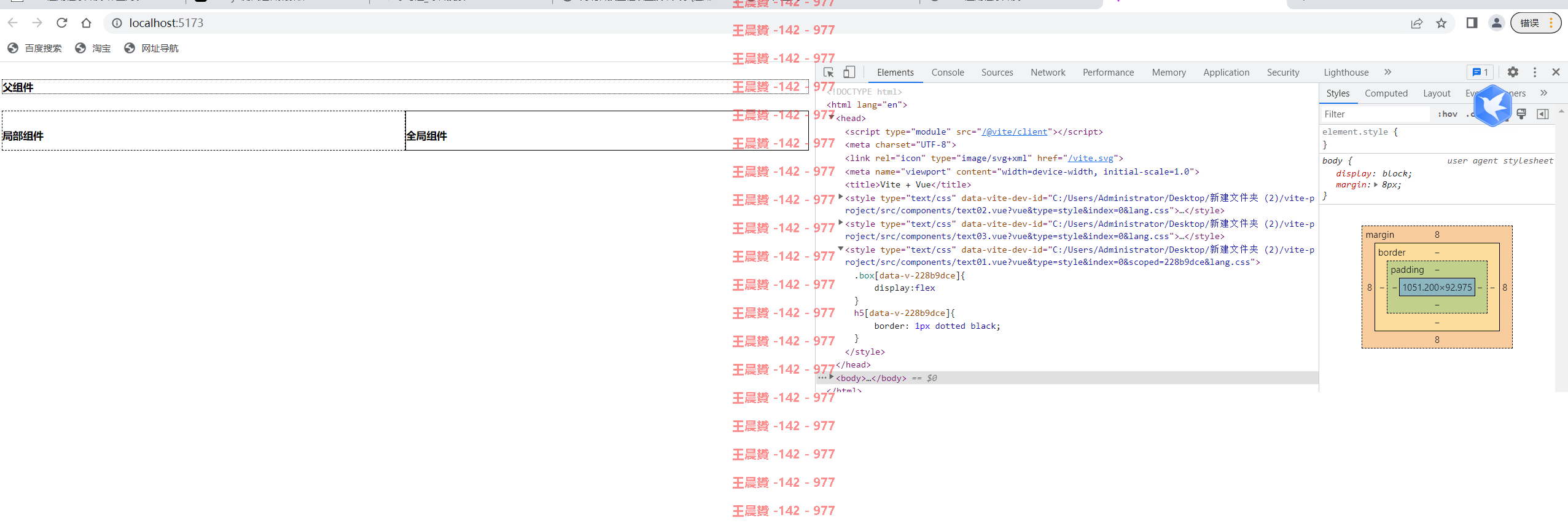1568x531 pixels.
Task: Click the box model padding label
Action: click(1407, 270)
